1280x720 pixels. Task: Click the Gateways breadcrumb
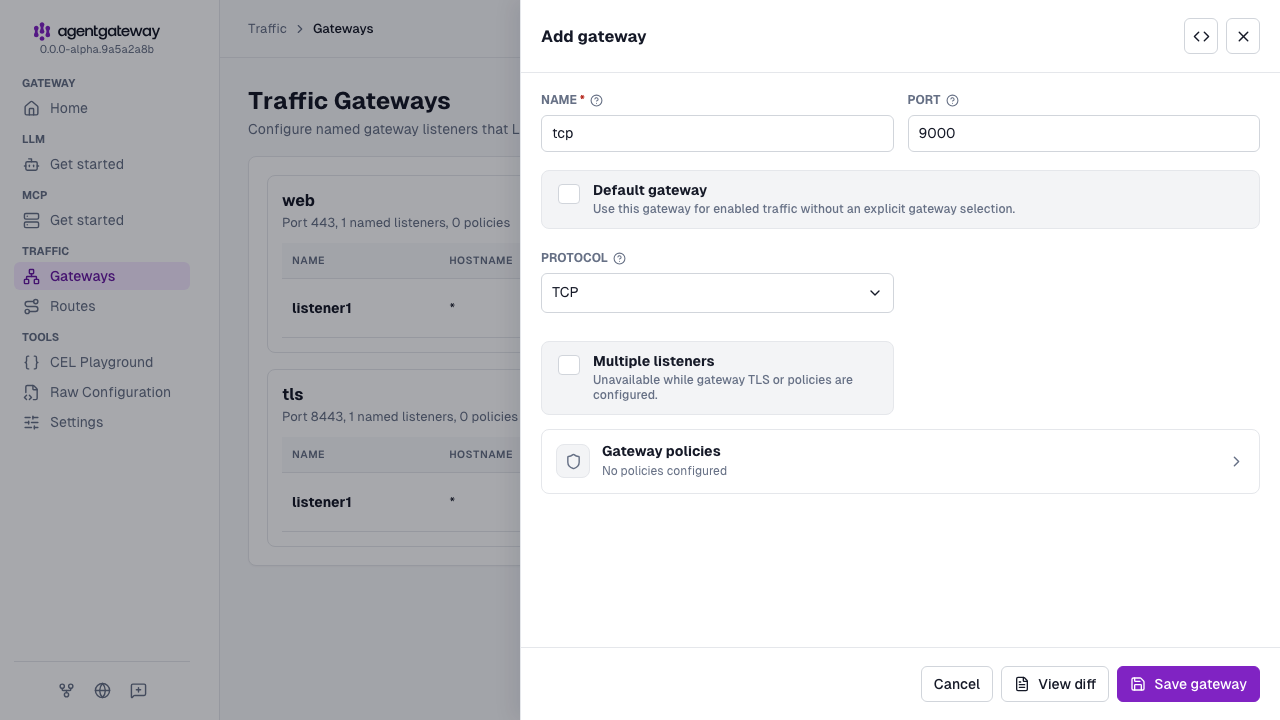coord(343,29)
